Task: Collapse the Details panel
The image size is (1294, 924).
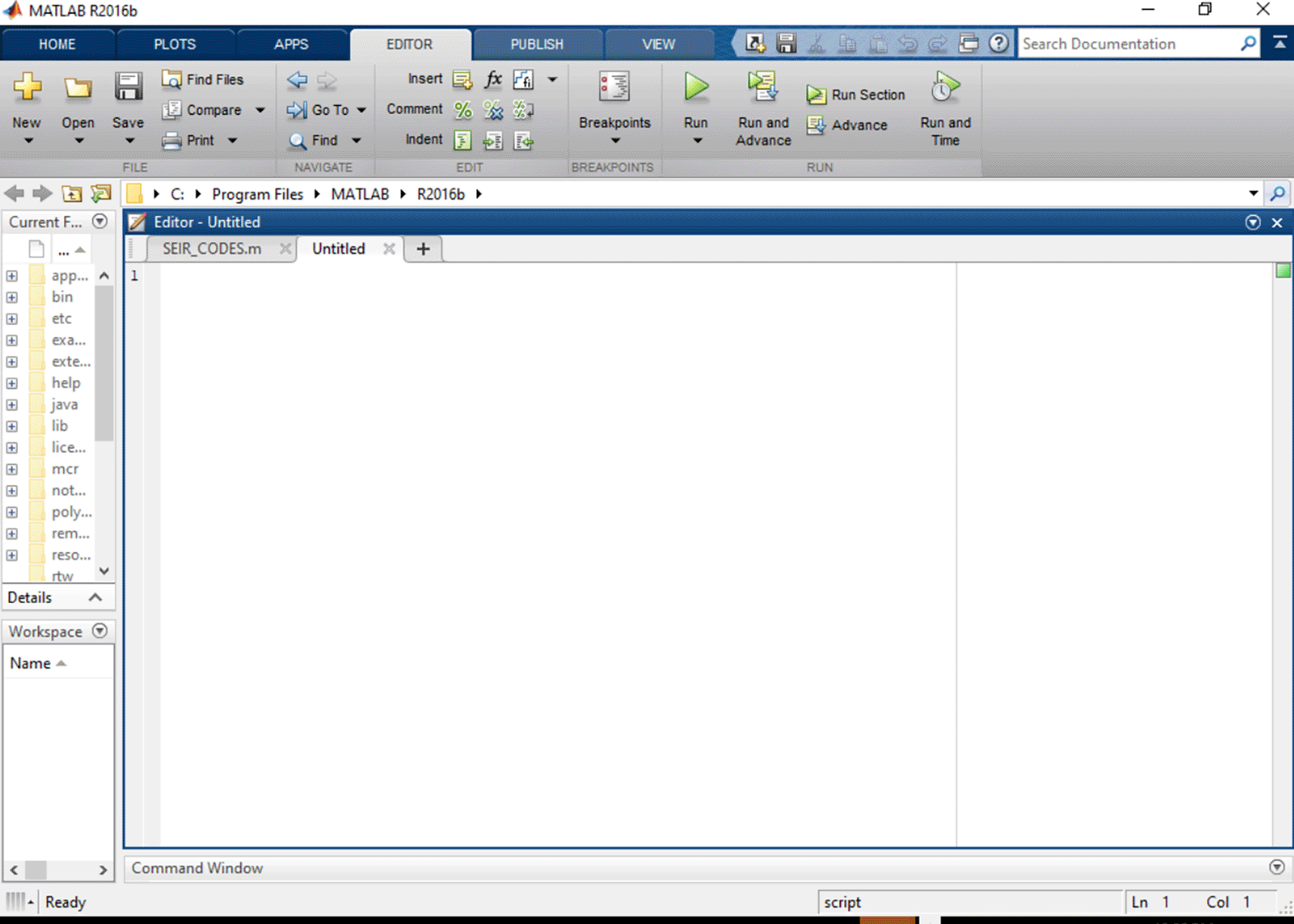Action: click(95, 598)
